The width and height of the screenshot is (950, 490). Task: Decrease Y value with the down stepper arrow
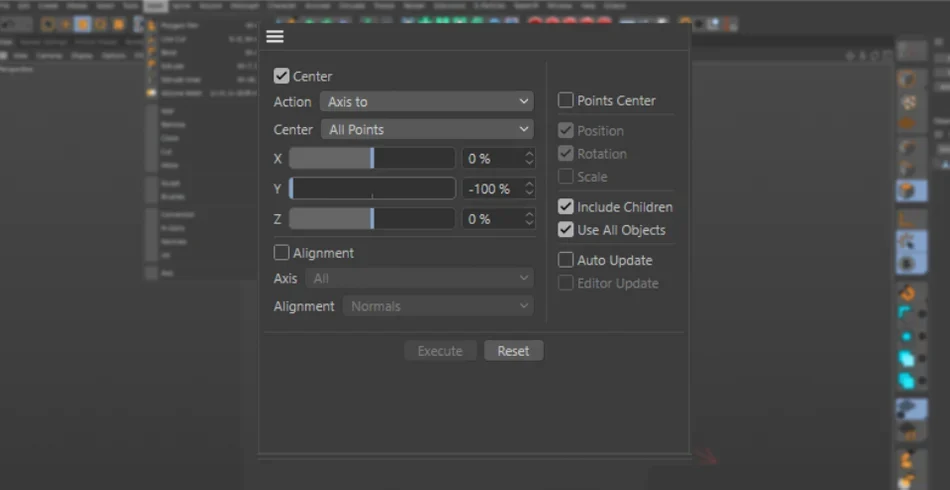(530, 194)
